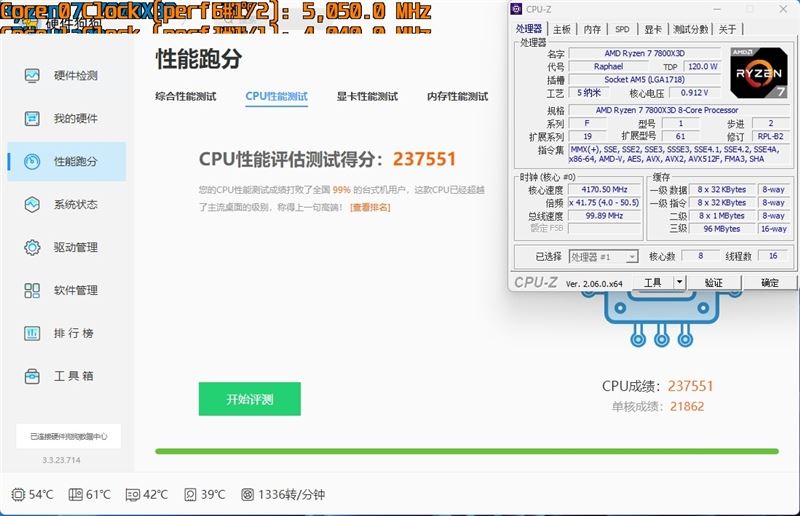Open the 硬件检测 section label
The height and width of the screenshot is (516, 800).
[76, 76]
